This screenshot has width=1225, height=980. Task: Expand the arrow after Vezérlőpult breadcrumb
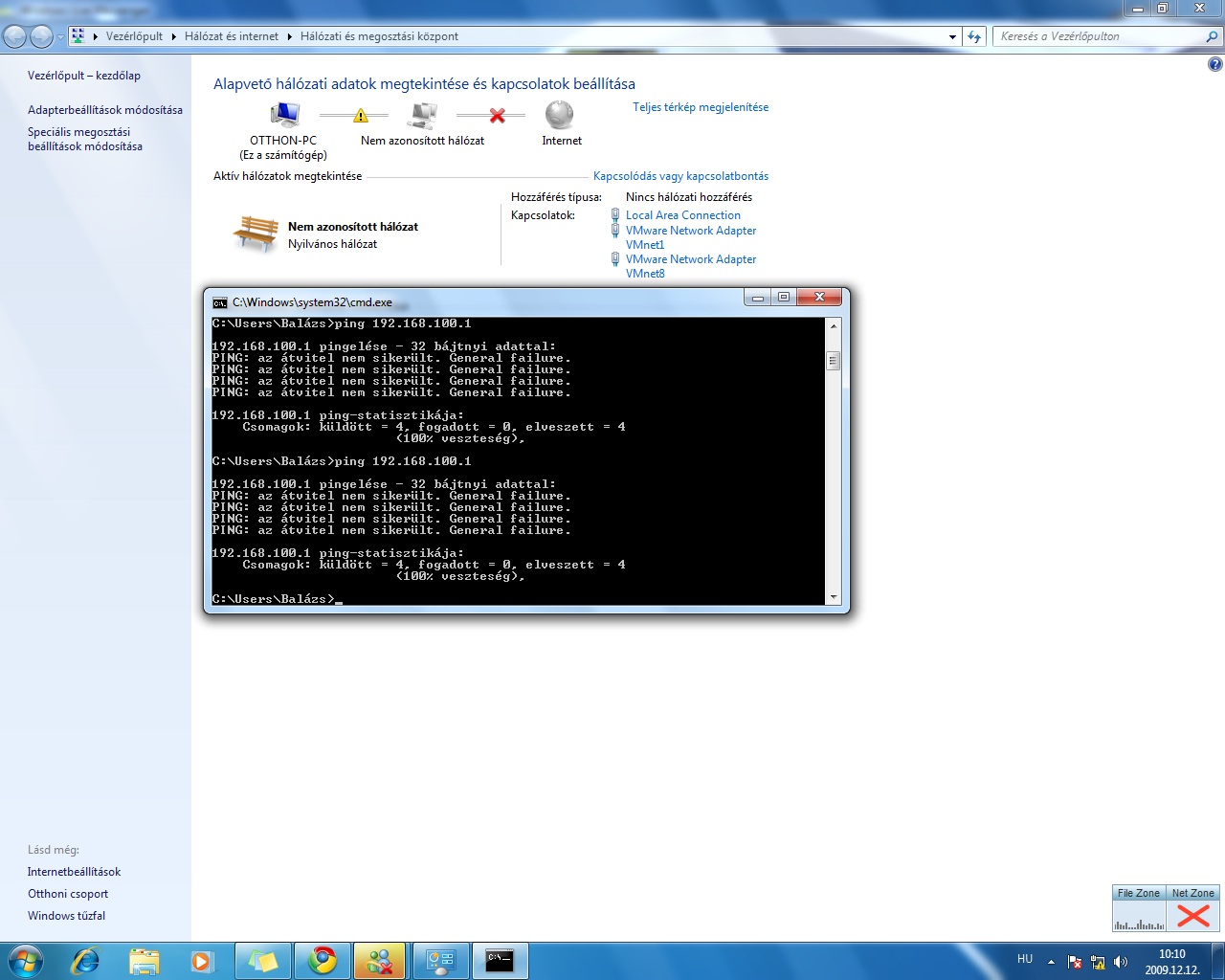tap(174, 36)
